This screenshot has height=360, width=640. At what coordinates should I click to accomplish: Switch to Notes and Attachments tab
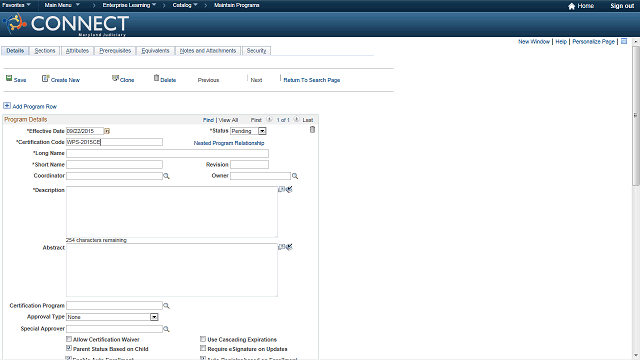(208, 51)
